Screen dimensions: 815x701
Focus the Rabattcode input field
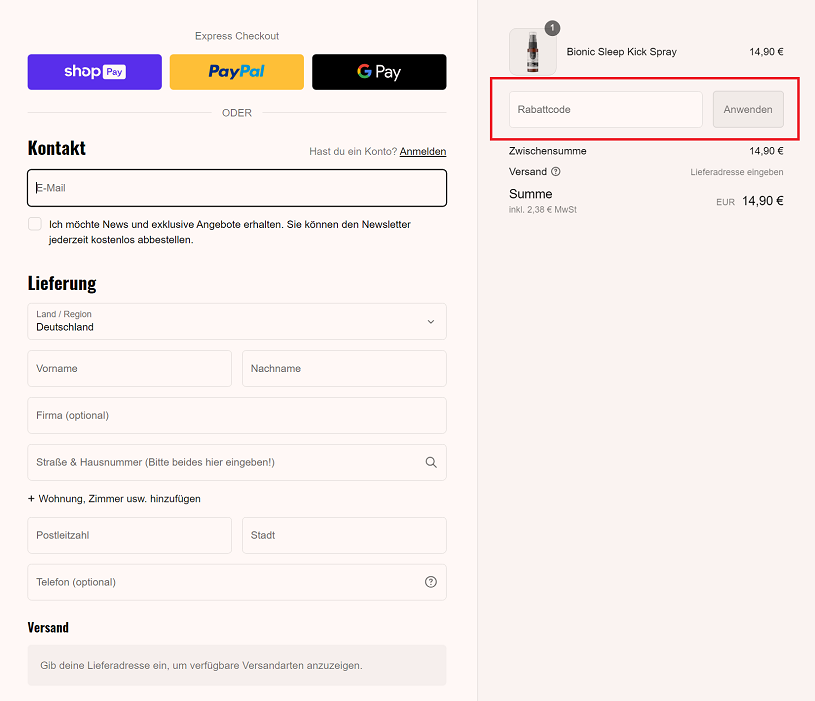[605, 109]
